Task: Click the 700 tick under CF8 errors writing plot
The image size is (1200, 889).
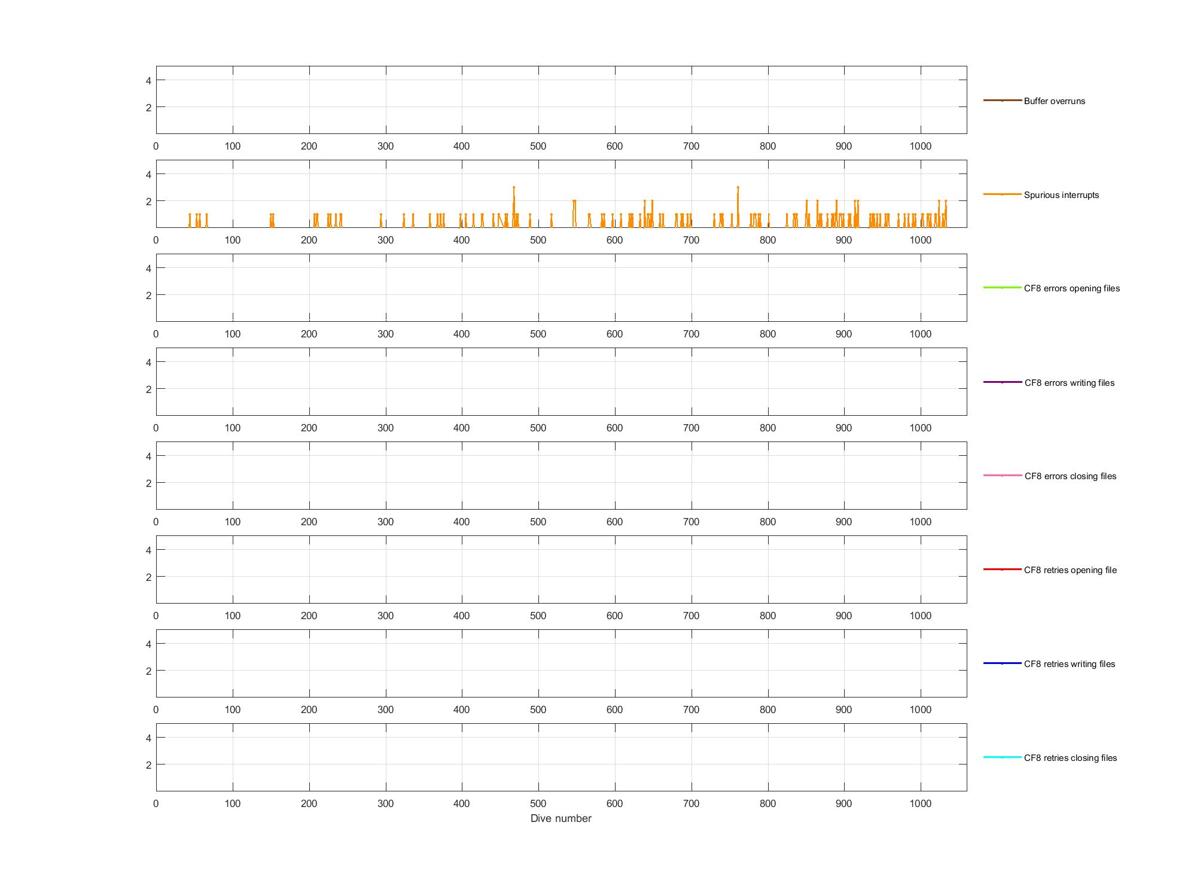Action: 691,428
